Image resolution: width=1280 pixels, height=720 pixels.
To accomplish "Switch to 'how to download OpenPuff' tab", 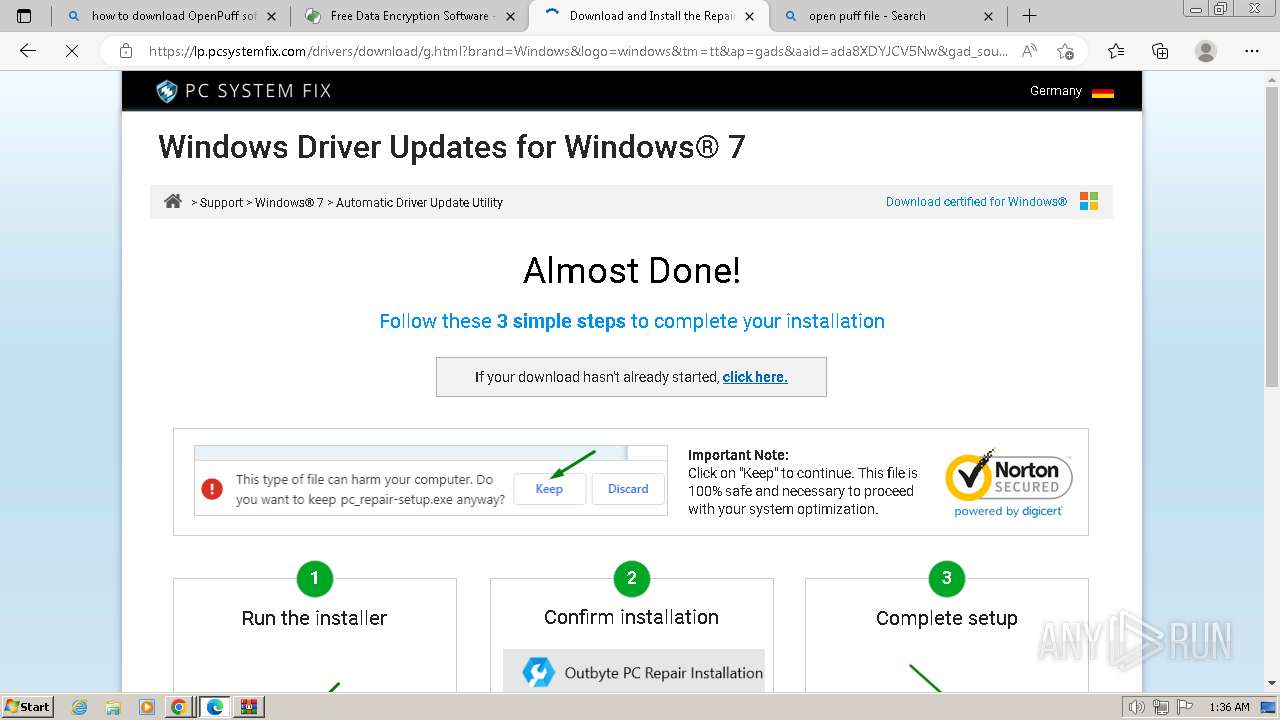I will (x=171, y=16).
